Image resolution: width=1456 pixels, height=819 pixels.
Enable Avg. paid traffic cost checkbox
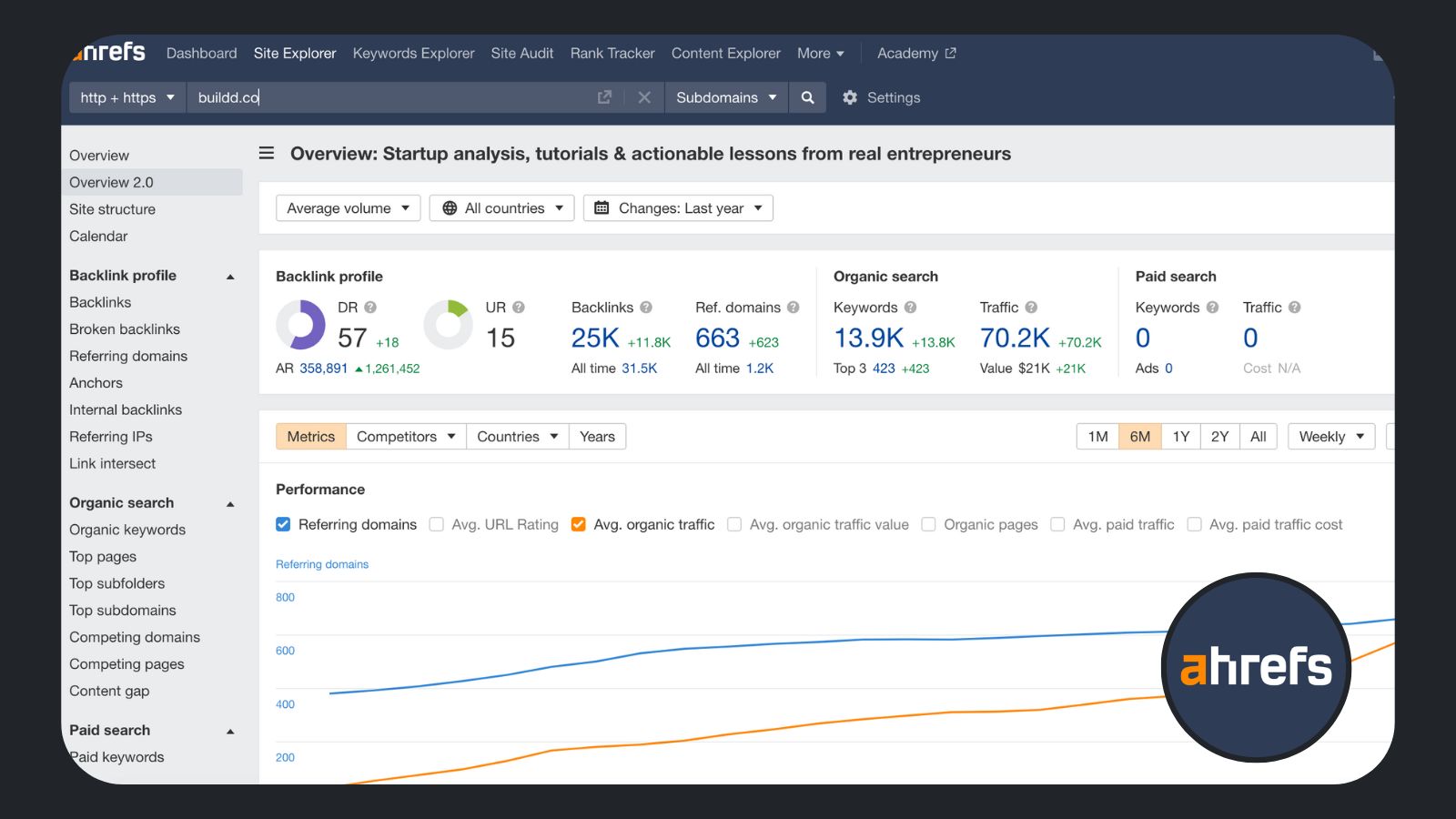pos(1194,524)
